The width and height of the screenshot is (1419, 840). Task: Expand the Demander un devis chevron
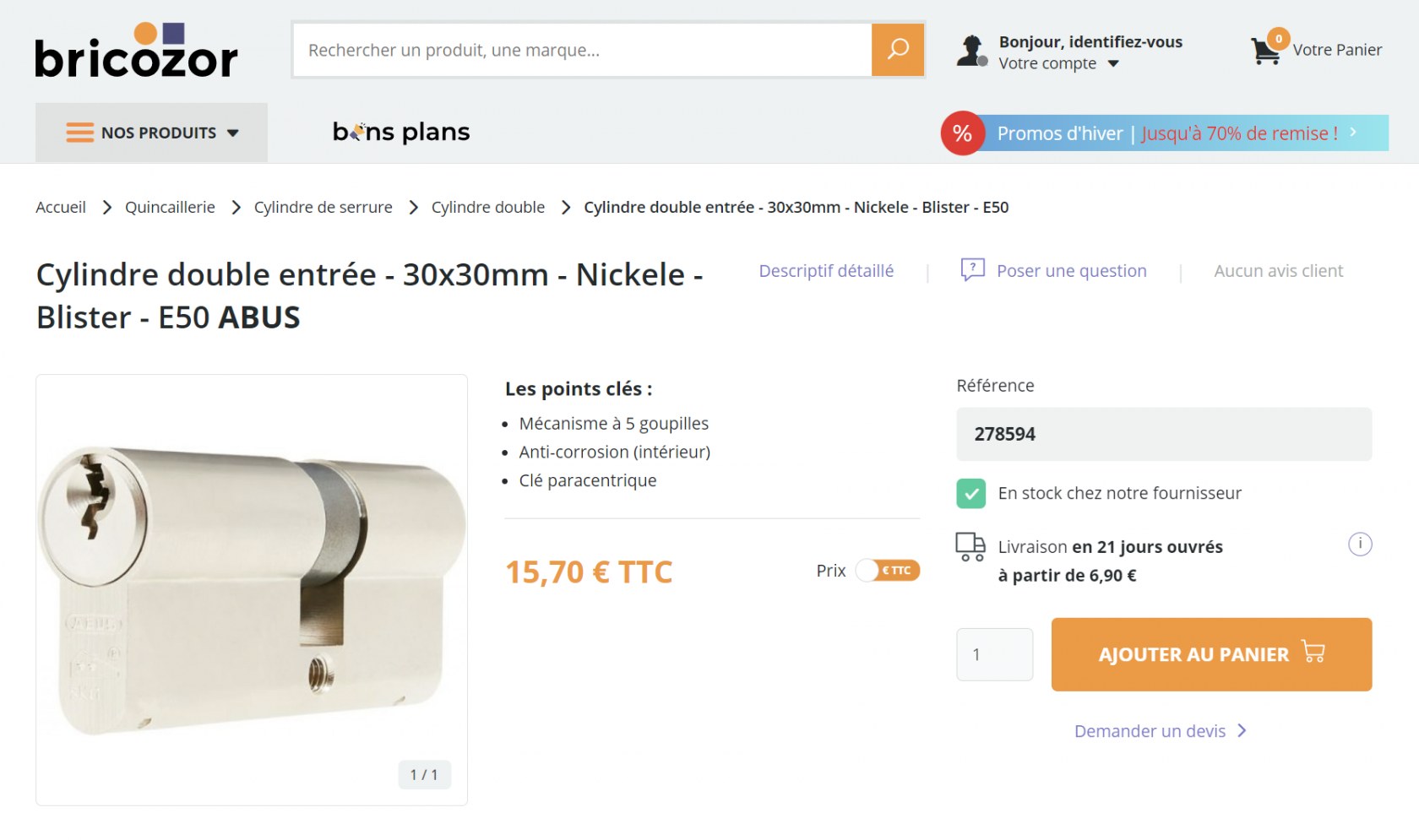[x=1242, y=731]
